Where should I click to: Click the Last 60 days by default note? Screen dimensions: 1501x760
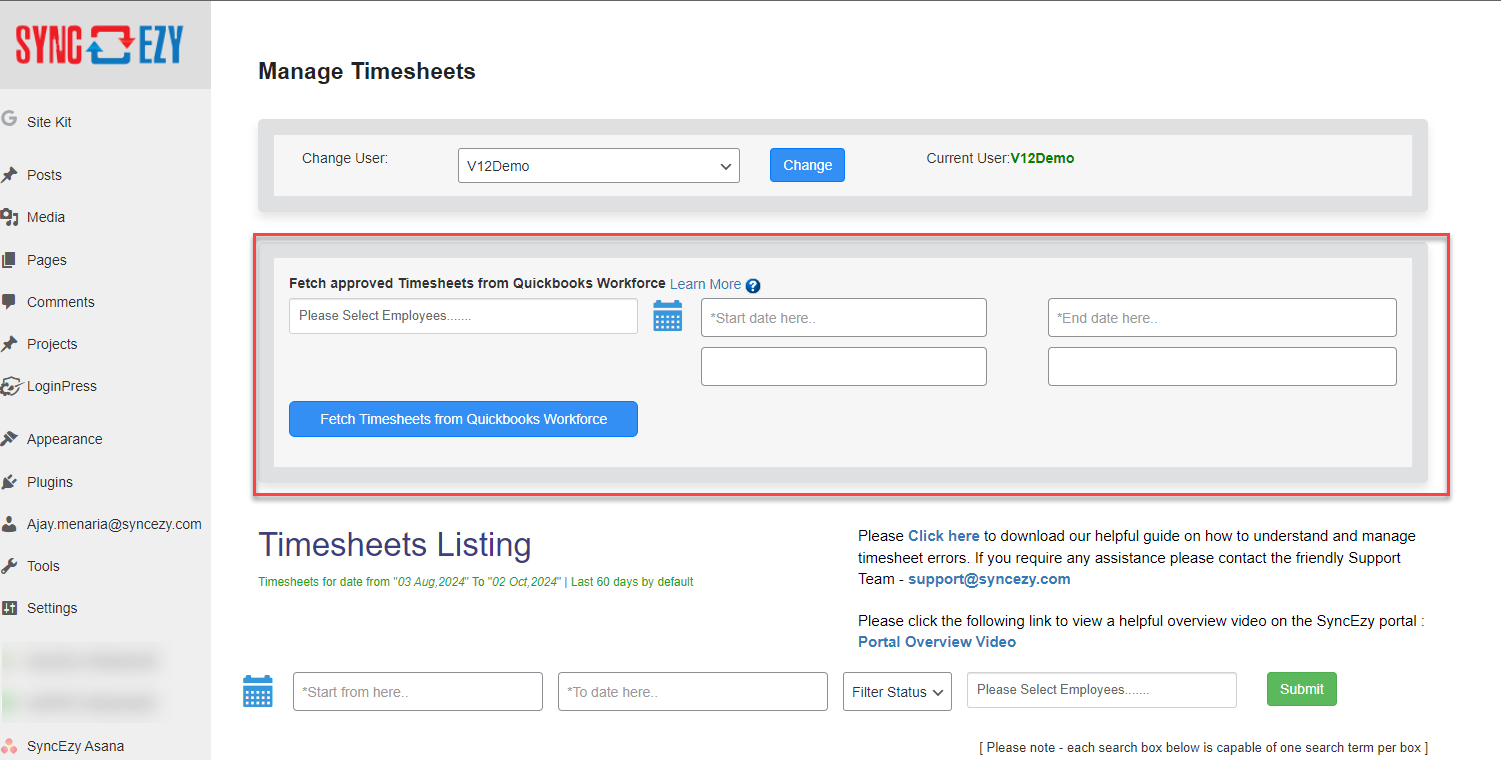tap(632, 582)
